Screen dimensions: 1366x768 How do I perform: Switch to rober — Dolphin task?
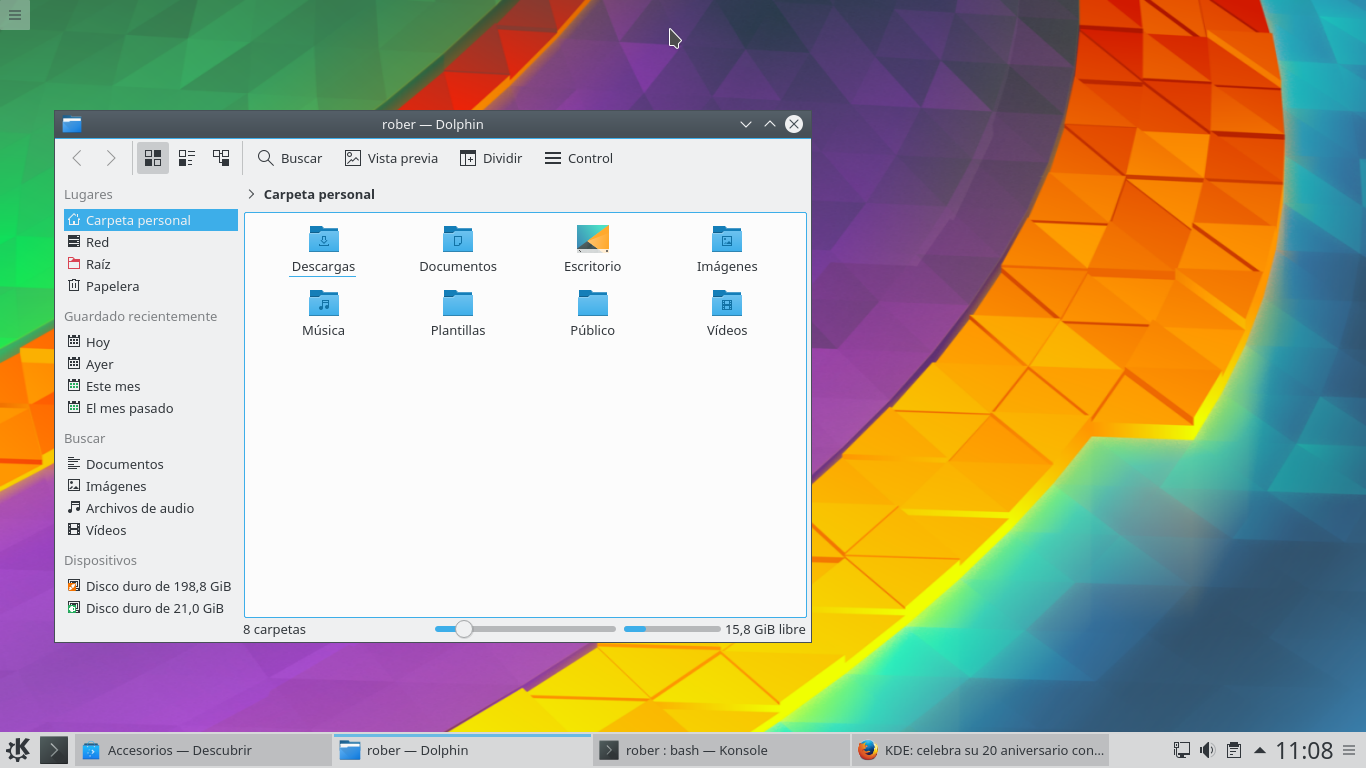pos(462,750)
